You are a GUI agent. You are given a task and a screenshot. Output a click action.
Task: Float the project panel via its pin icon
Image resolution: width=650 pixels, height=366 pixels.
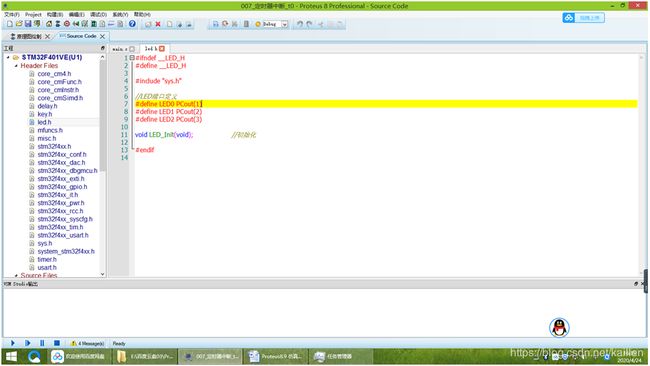point(102,48)
